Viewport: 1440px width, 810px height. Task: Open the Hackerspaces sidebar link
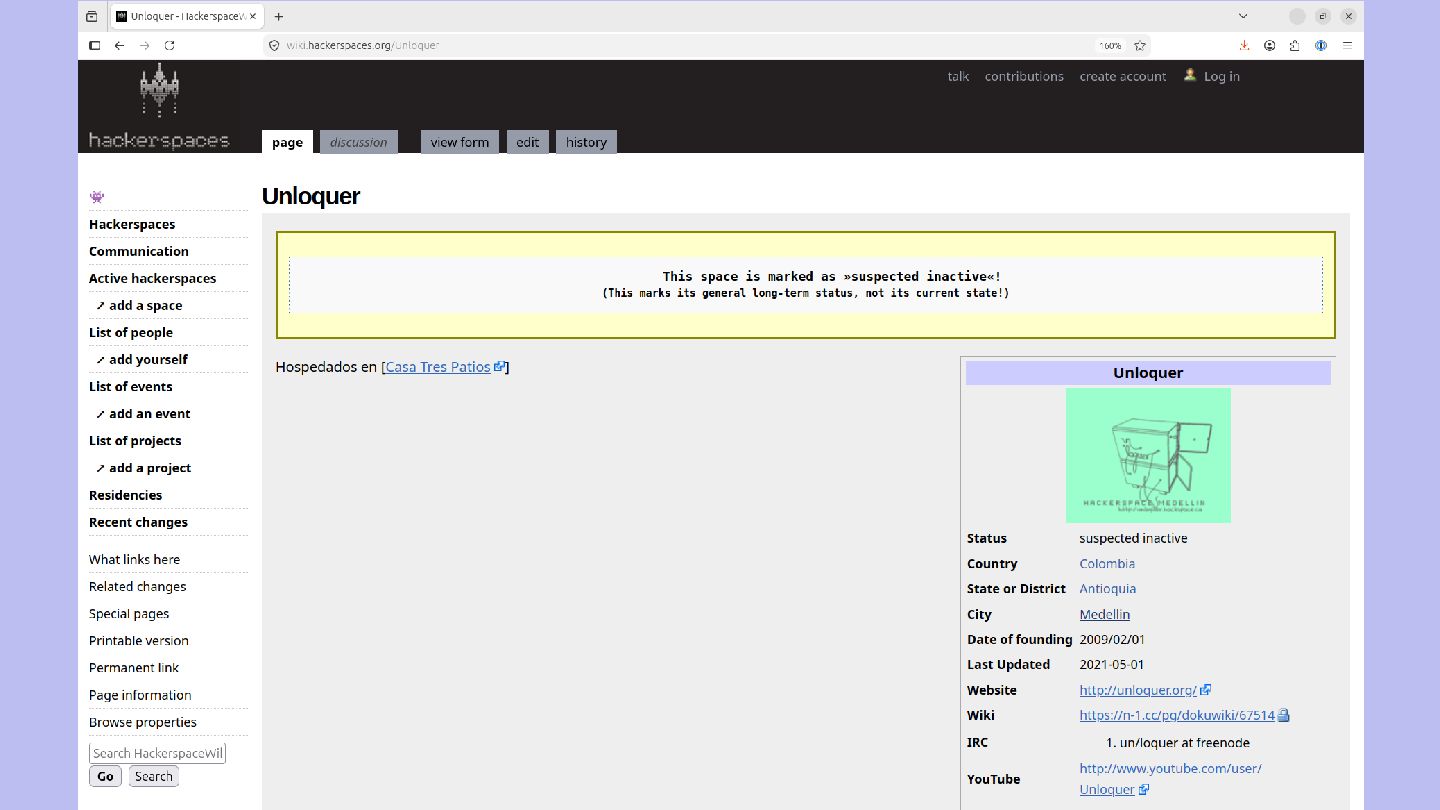click(132, 225)
